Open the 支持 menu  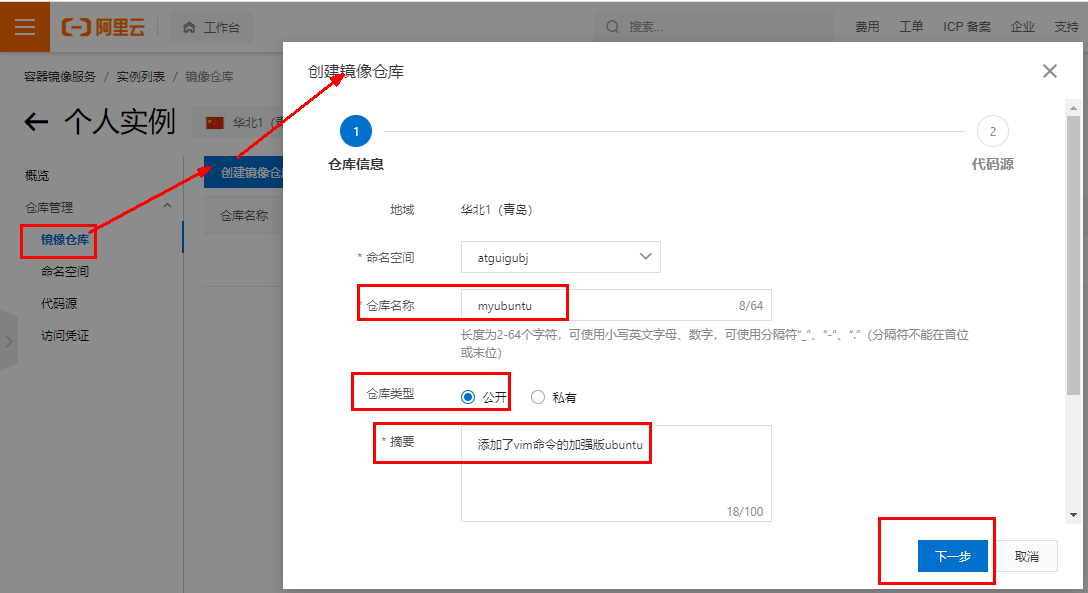(1066, 27)
